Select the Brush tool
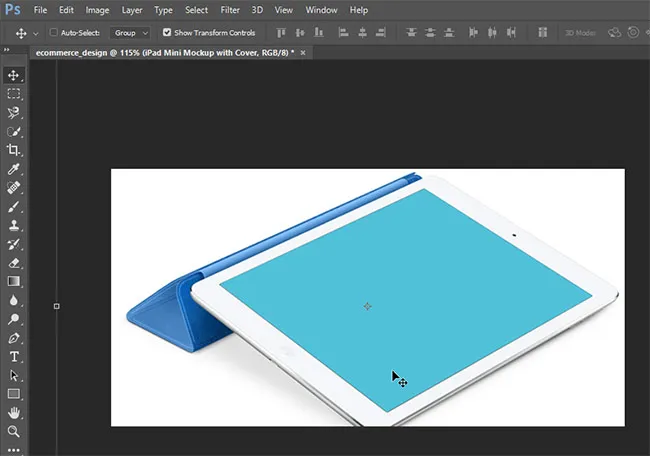650x456 pixels. (14, 207)
